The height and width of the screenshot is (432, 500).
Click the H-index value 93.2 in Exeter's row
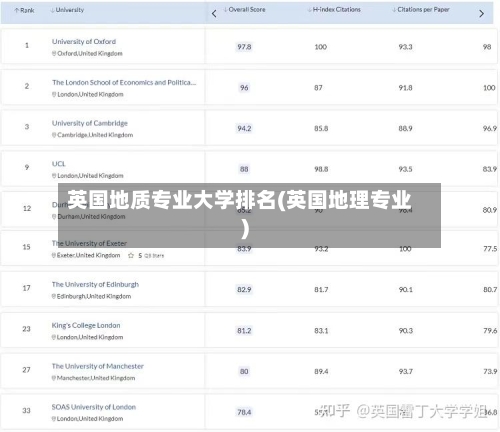pos(321,249)
